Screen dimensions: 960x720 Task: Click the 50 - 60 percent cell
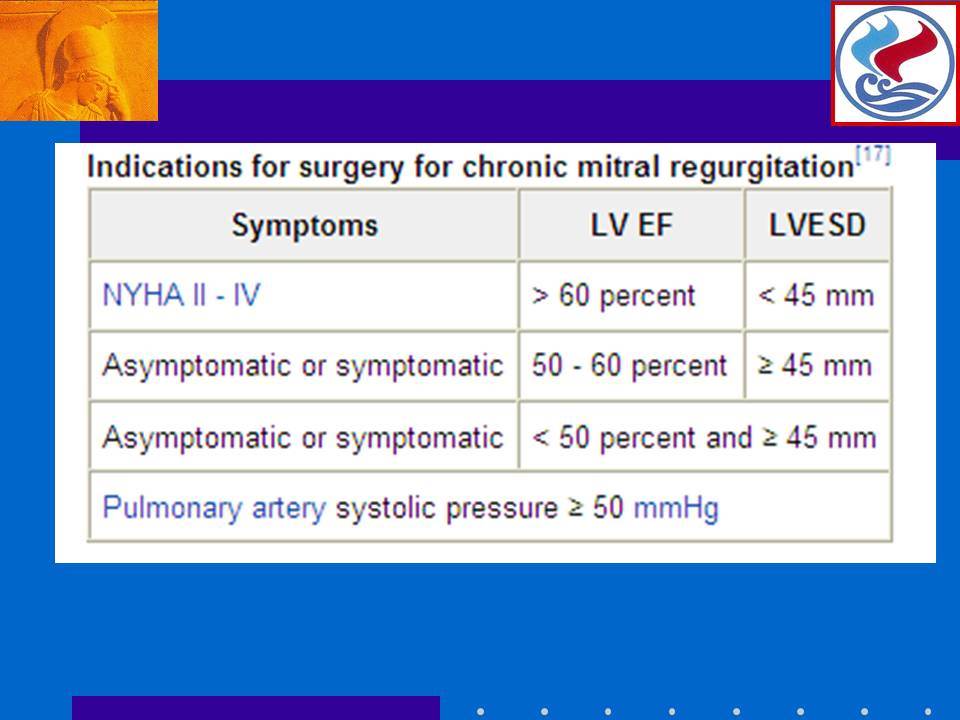631,366
